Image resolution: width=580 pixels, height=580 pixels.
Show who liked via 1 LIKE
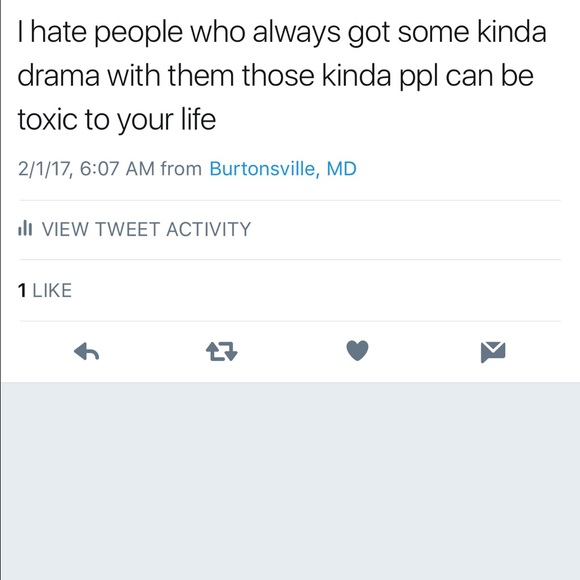tap(45, 290)
